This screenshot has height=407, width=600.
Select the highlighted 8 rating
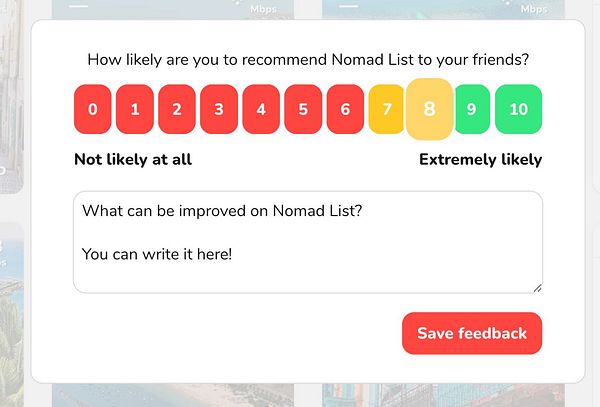point(429,109)
